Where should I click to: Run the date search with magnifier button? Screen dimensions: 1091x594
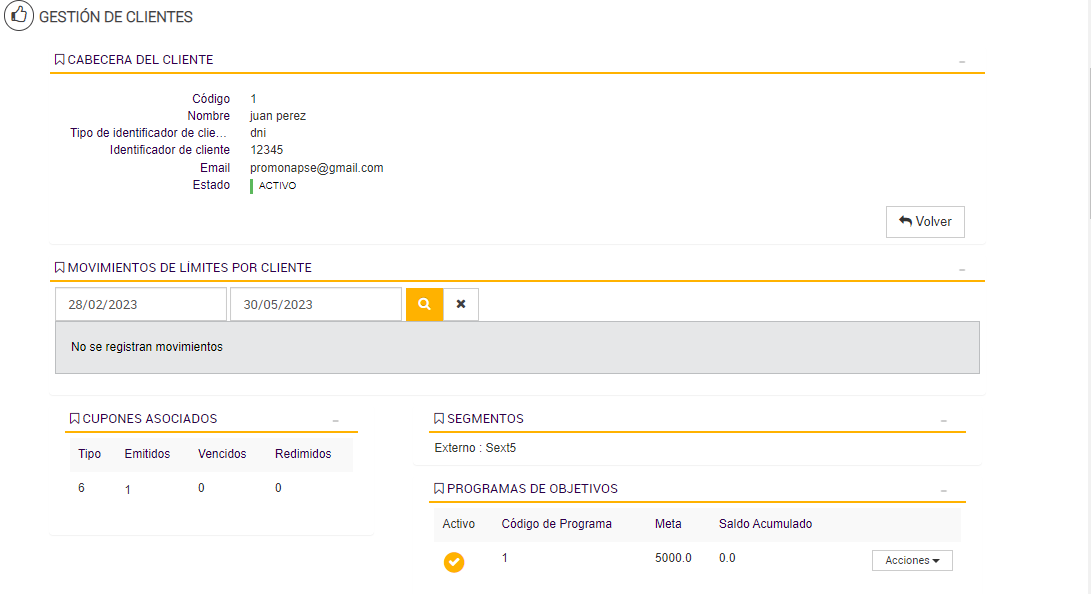click(x=424, y=305)
